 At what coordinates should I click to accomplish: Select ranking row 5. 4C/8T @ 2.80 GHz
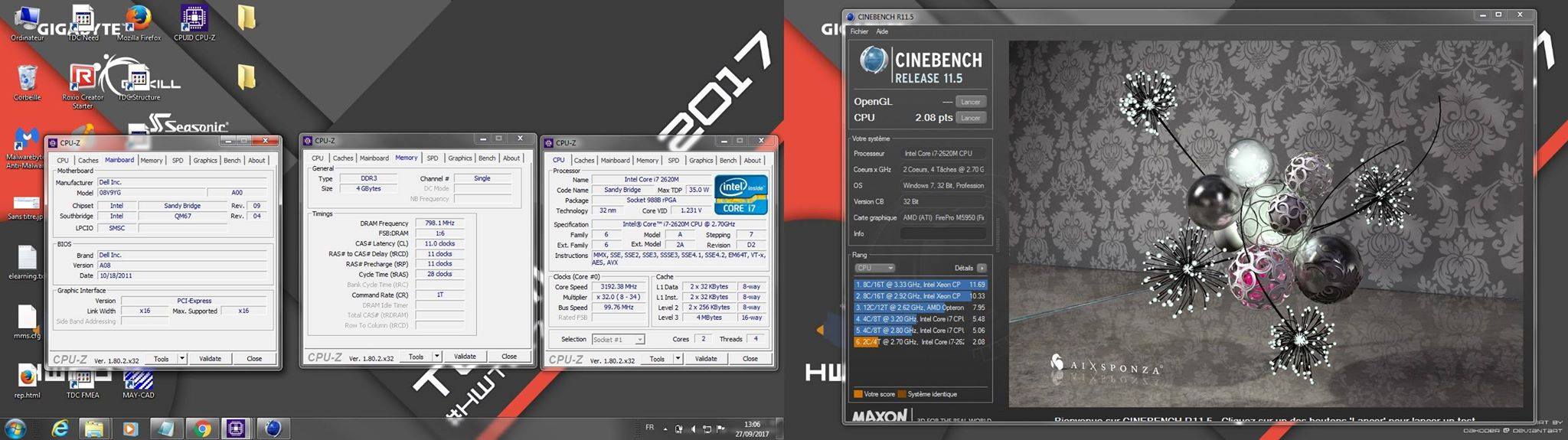coord(920,331)
